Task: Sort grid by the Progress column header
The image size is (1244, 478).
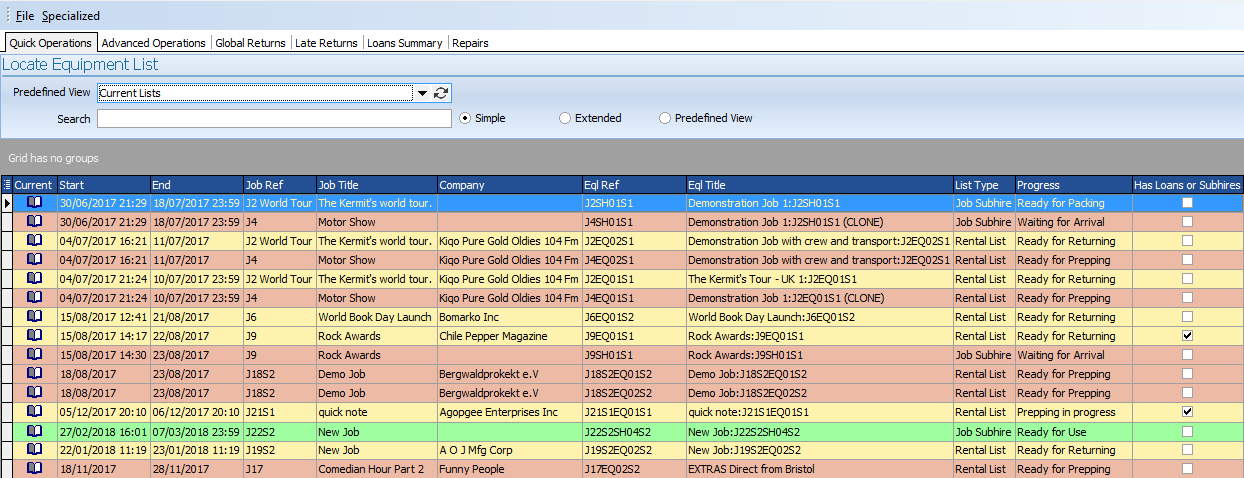Action: [1070, 185]
